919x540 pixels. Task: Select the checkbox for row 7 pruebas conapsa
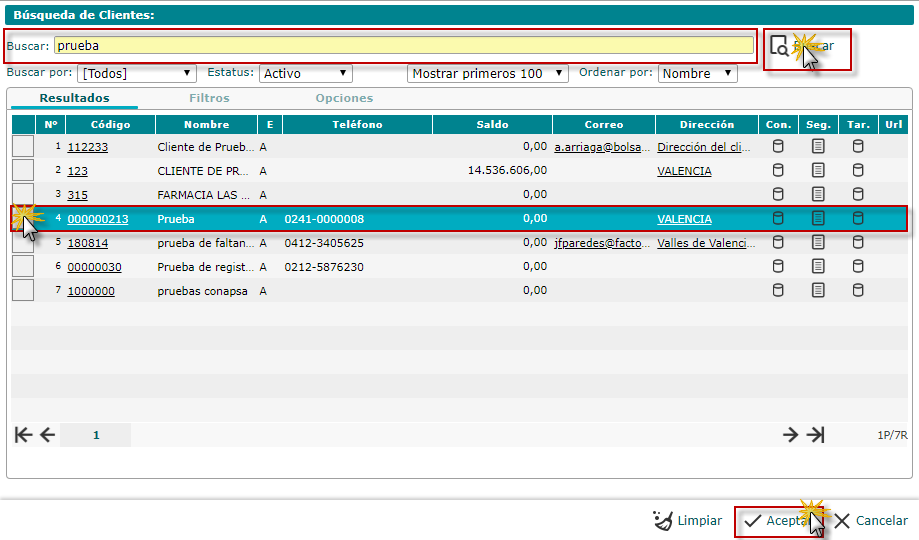click(23, 290)
